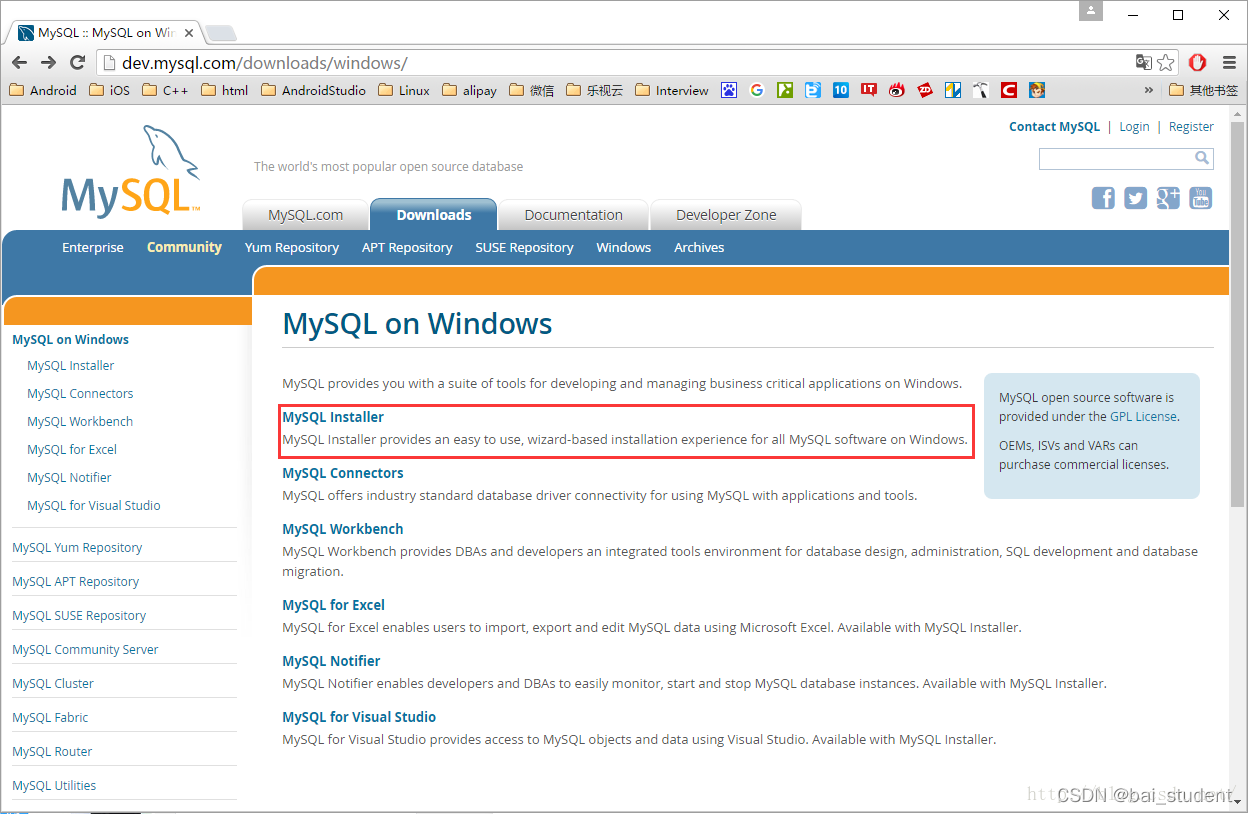1248x814 pixels.
Task: Open the Windows submenu item
Action: pyautogui.click(x=623, y=247)
